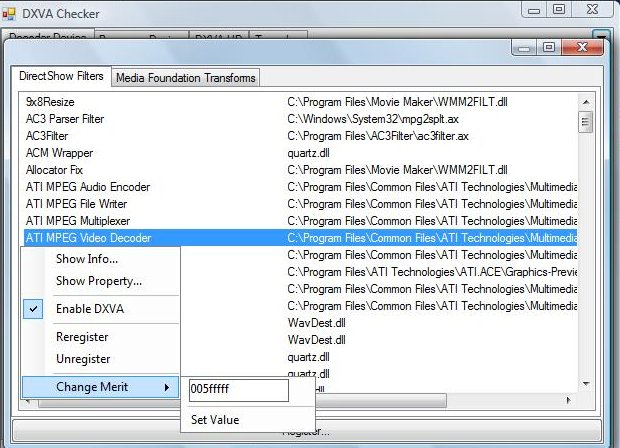The height and width of the screenshot is (448, 620).
Task: Select ACM Wrapper filter row
Action: [x=301, y=153]
